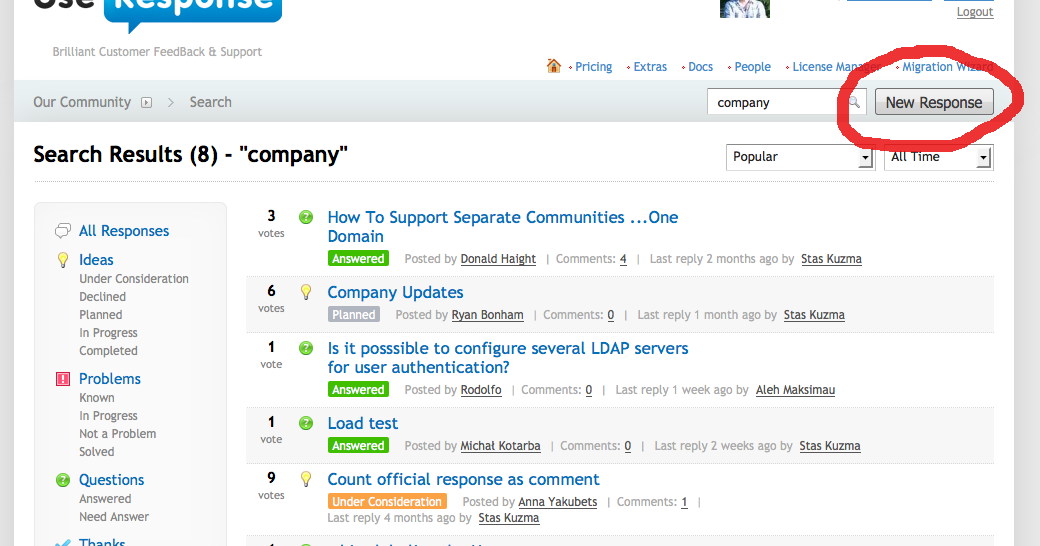The width and height of the screenshot is (1040, 546).
Task: Click the green Questions icon in sidebar
Action: (x=62, y=480)
